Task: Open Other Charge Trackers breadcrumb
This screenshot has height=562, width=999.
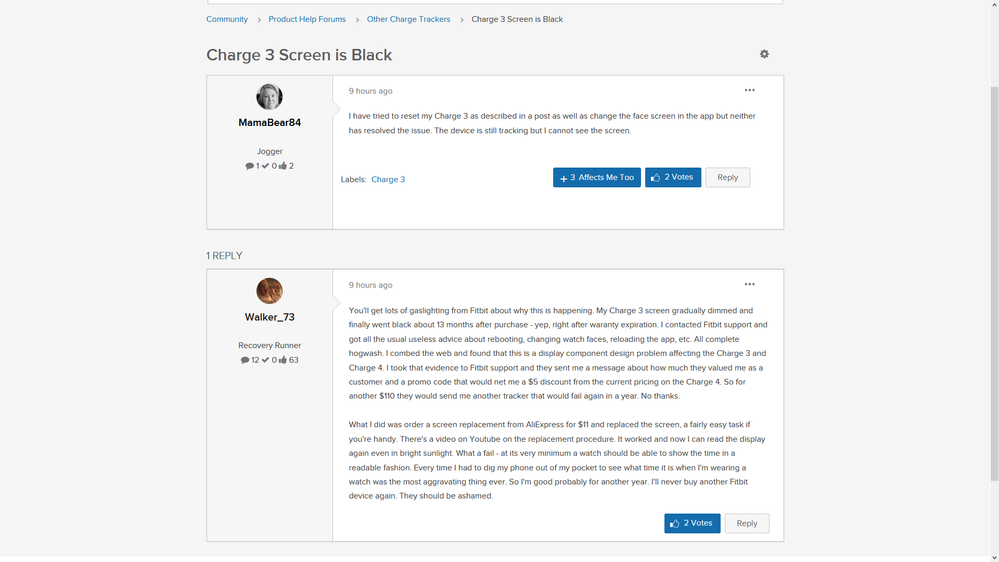Action: tap(408, 19)
